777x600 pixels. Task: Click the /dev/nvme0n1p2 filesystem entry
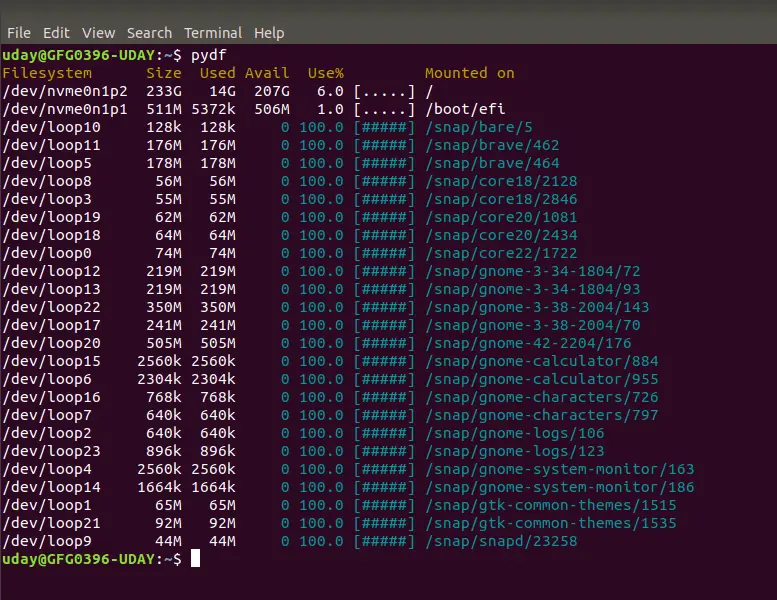[x=65, y=92]
